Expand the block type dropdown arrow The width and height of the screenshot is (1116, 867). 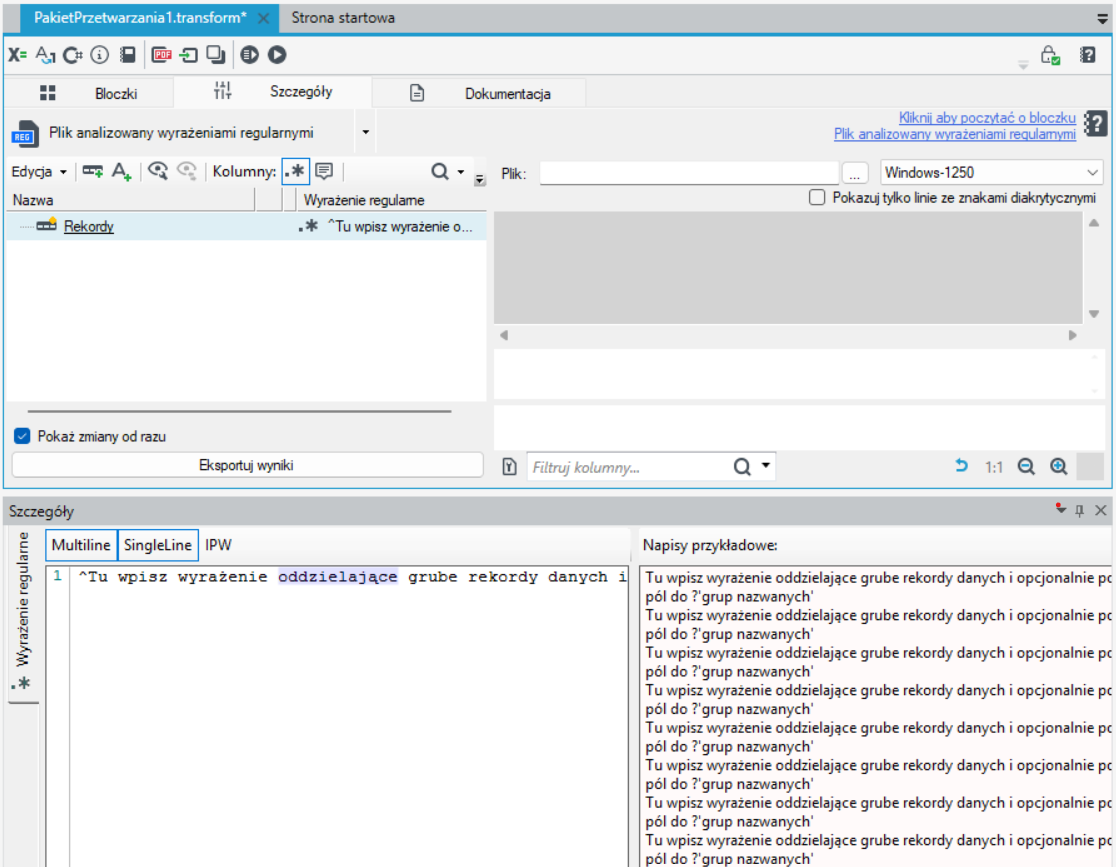(366, 132)
